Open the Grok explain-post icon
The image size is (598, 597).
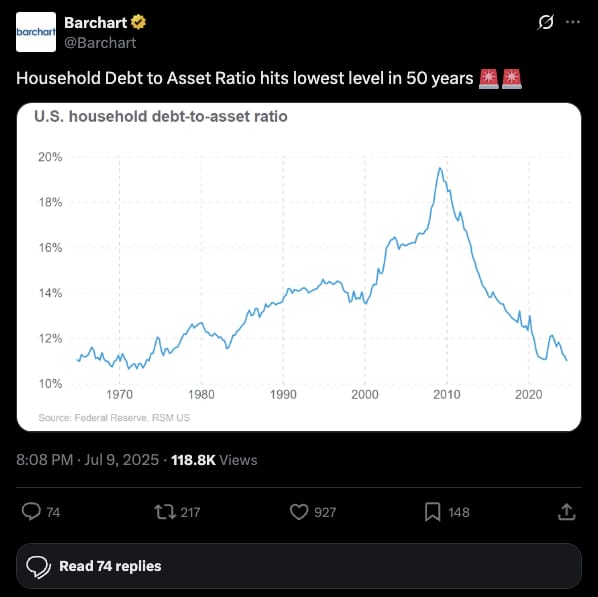pos(545,23)
